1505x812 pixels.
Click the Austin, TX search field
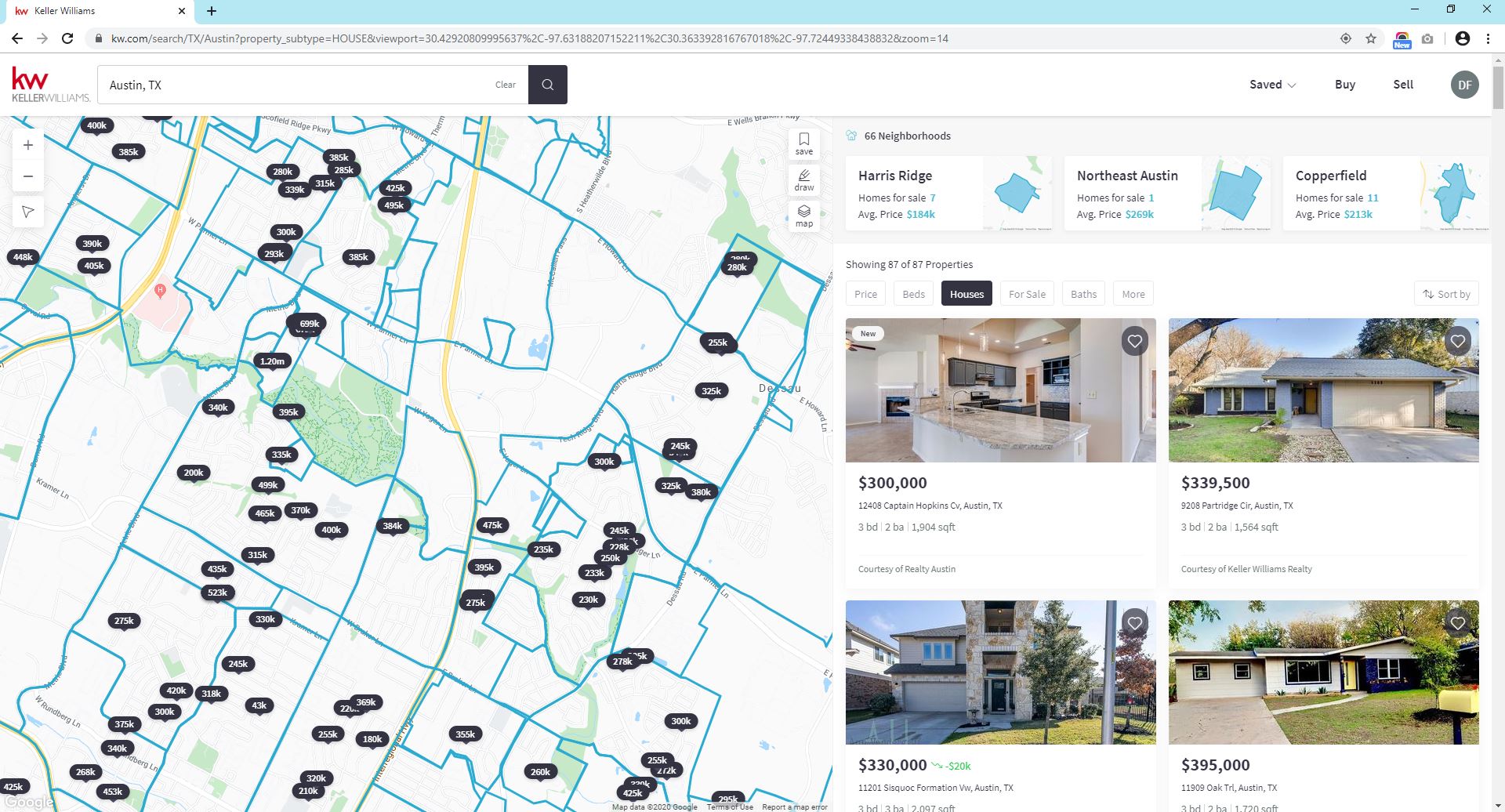pyautogui.click(x=298, y=85)
